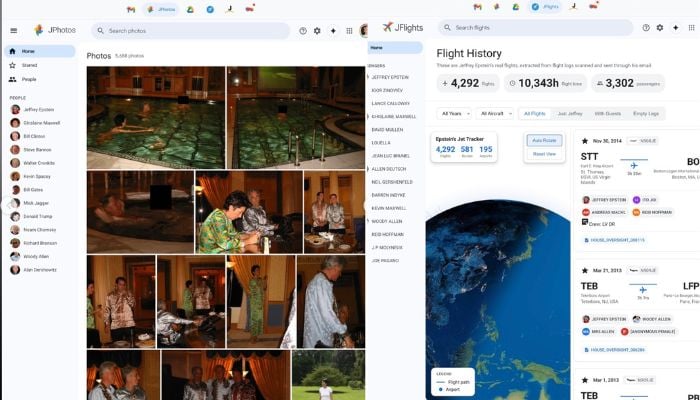Click the search magnifier in JPhotos
Image resolution: width=700 pixels, height=400 pixels.
[100, 31]
